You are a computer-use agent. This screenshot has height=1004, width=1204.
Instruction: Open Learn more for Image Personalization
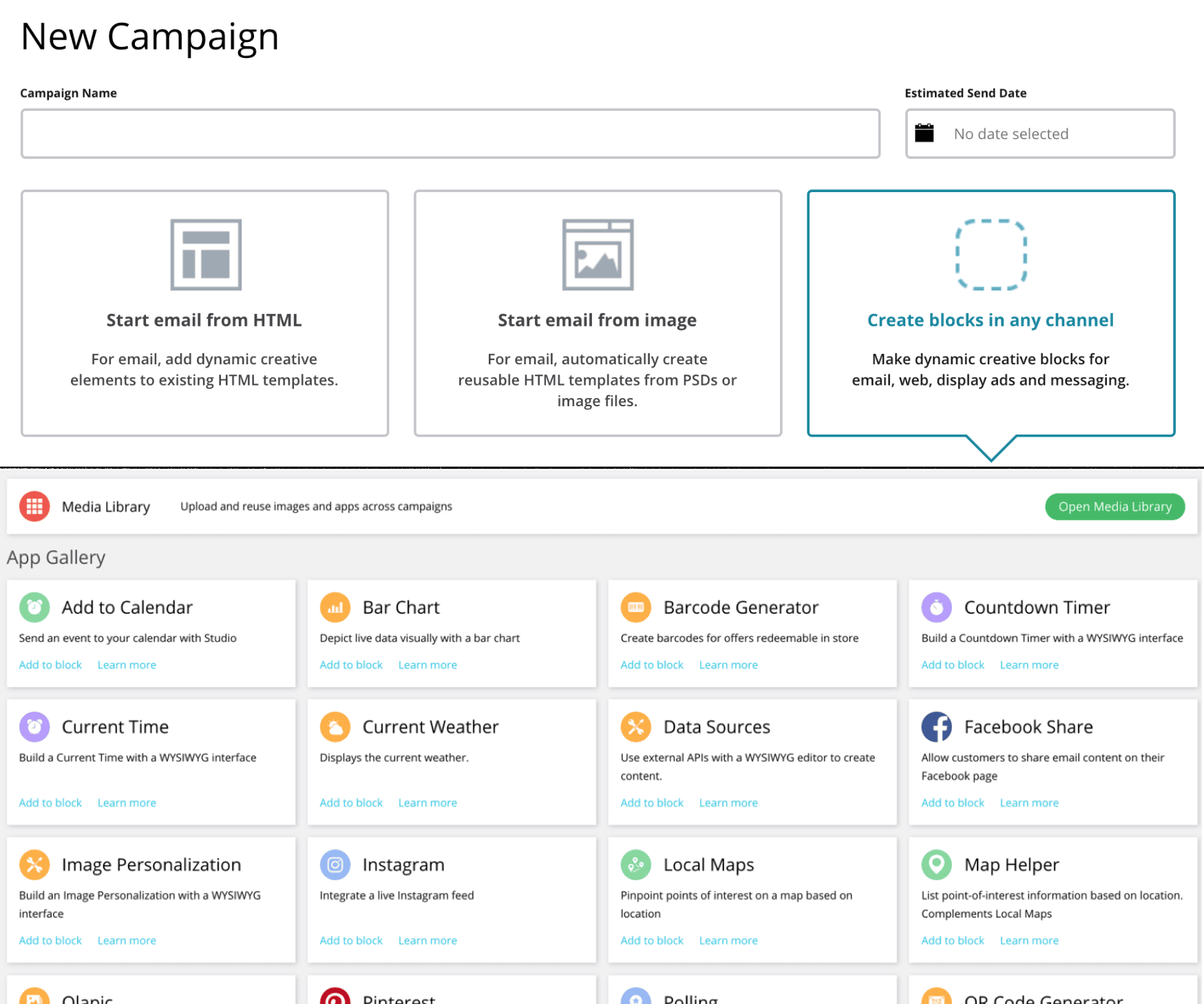click(127, 941)
